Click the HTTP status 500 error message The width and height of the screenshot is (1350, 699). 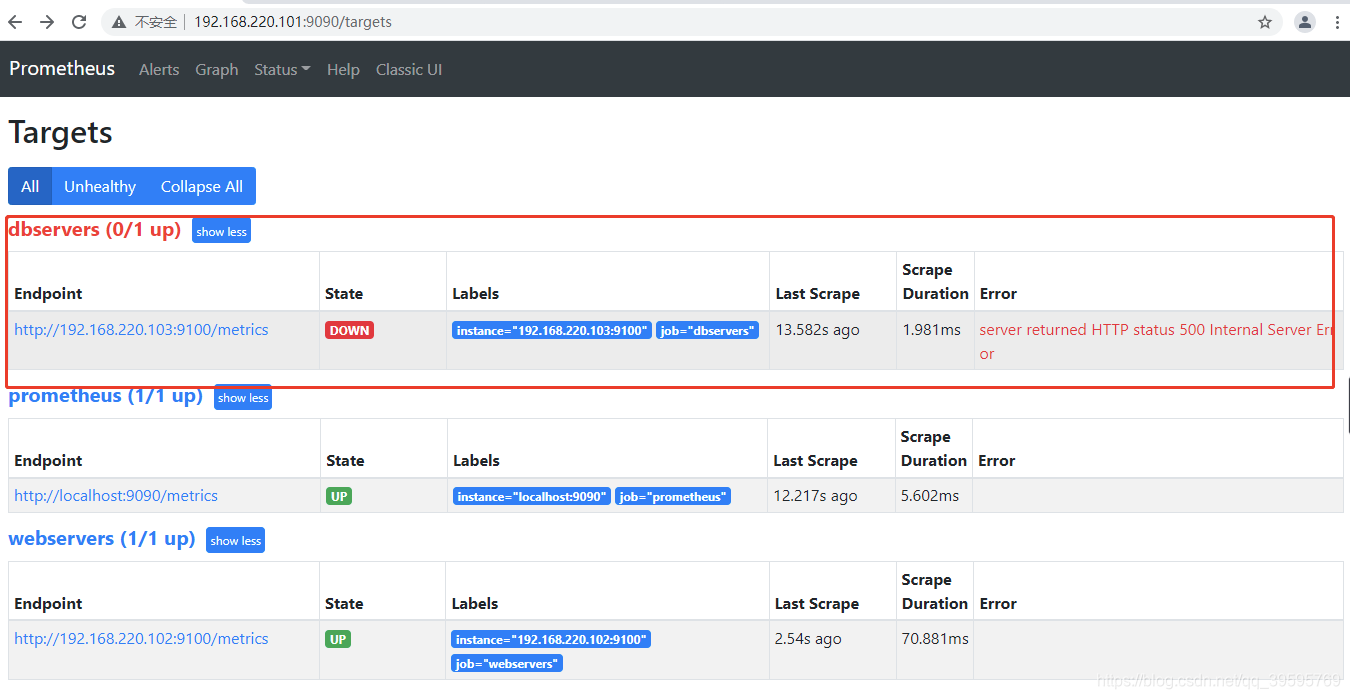pos(1156,341)
